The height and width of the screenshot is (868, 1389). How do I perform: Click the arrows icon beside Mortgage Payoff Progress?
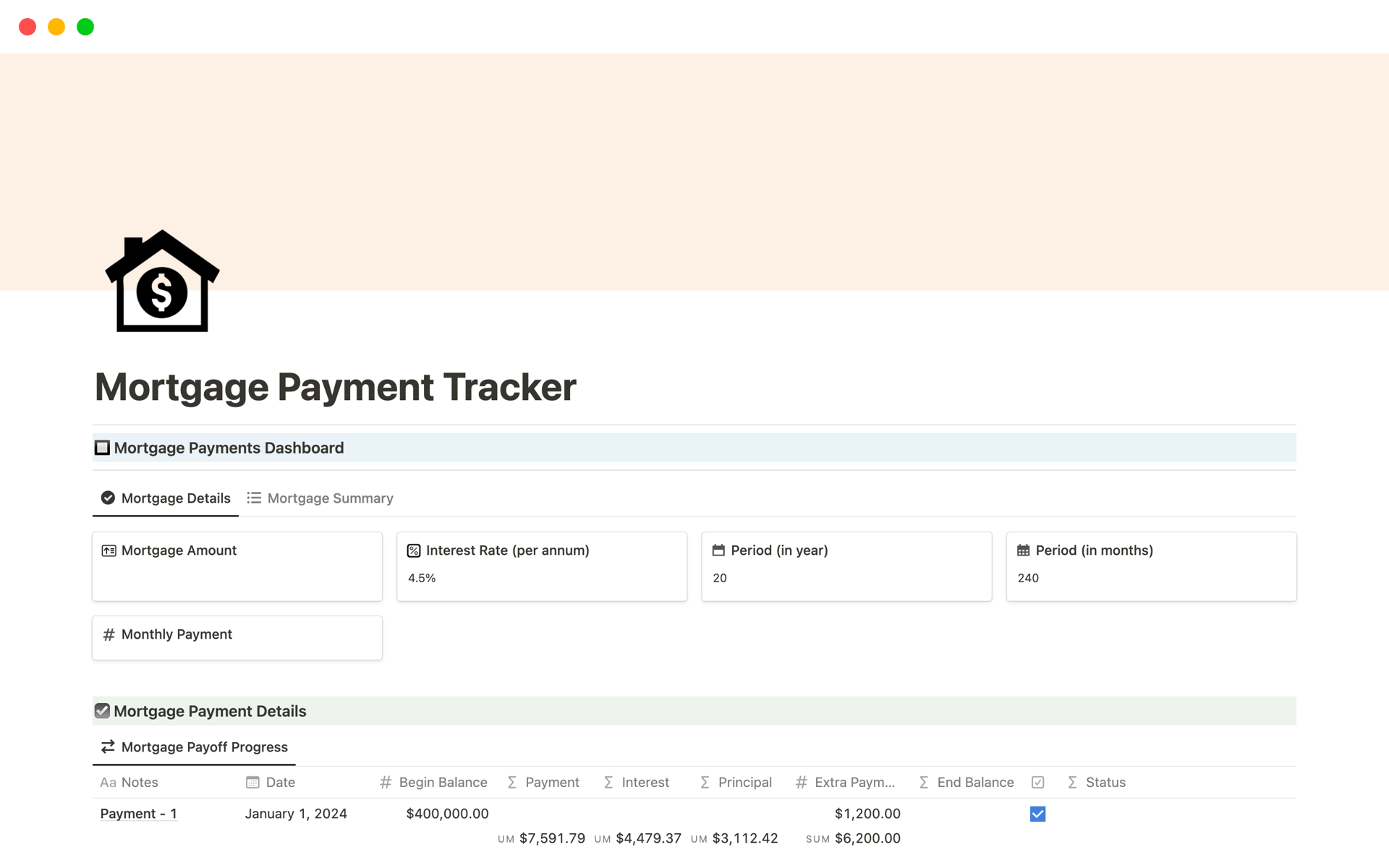pos(107,746)
